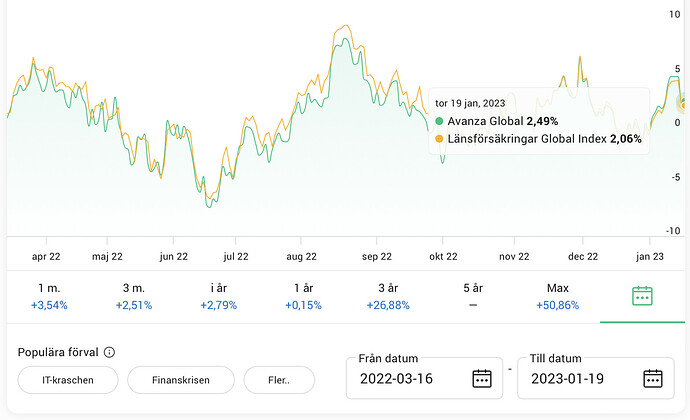Image resolution: width=690 pixels, height=420 pixels.
Task: Click the 'okt 22' axis label
Action: click(x=443, y=257)
